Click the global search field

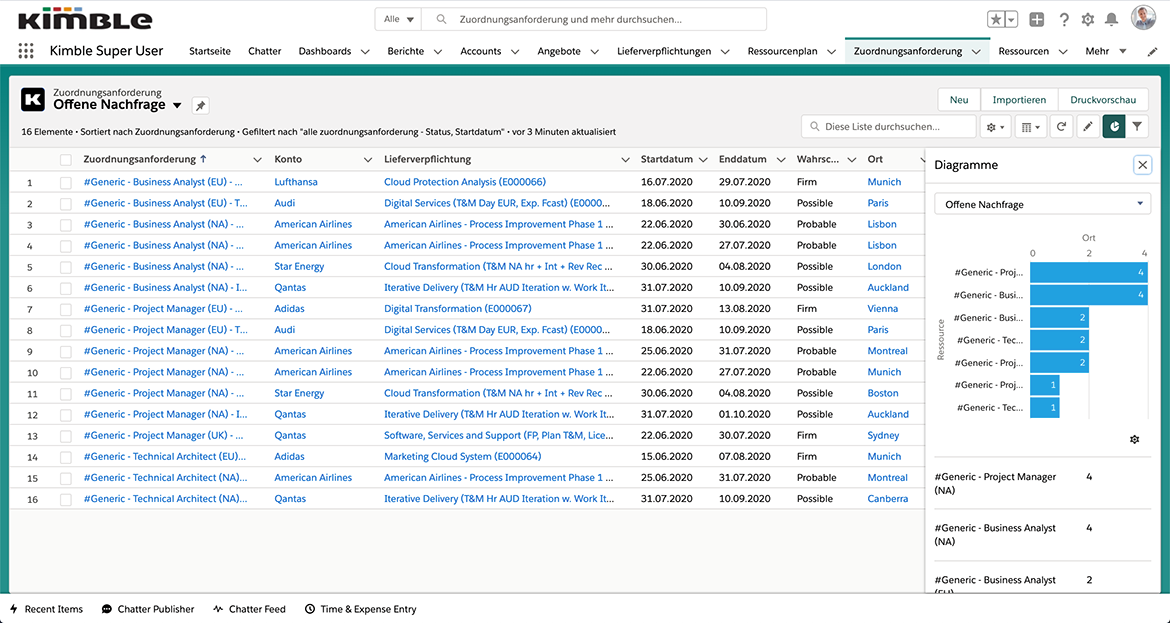click(x=593, y=19)
